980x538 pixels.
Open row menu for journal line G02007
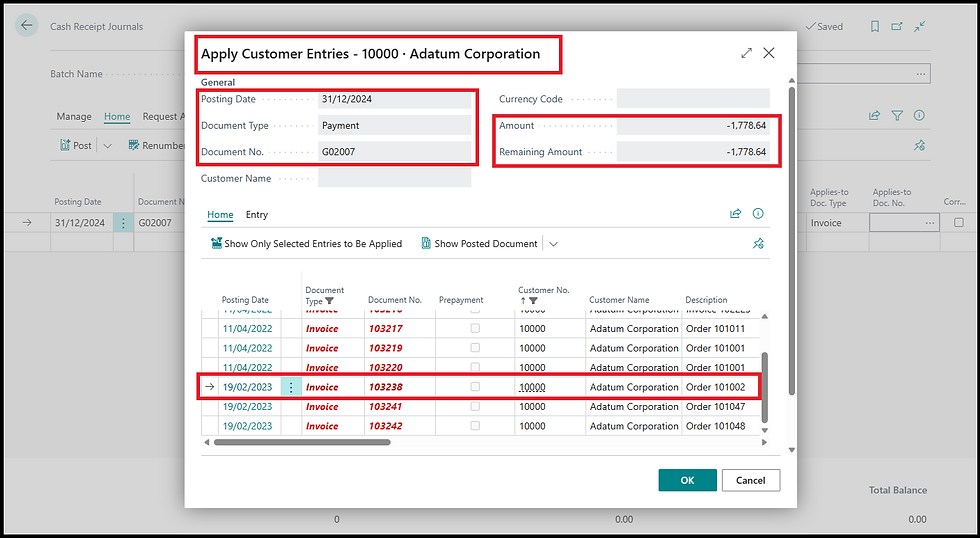(123, 222)
